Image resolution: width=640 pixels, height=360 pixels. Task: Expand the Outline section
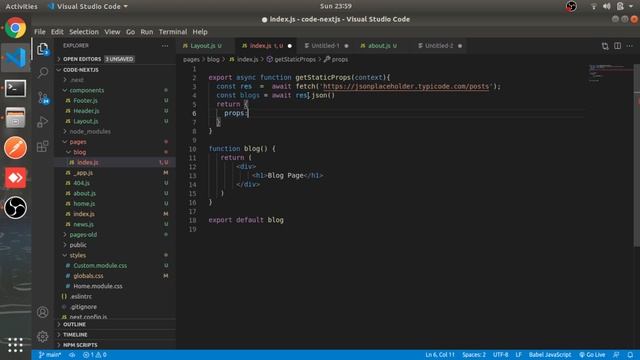(115, 324)
